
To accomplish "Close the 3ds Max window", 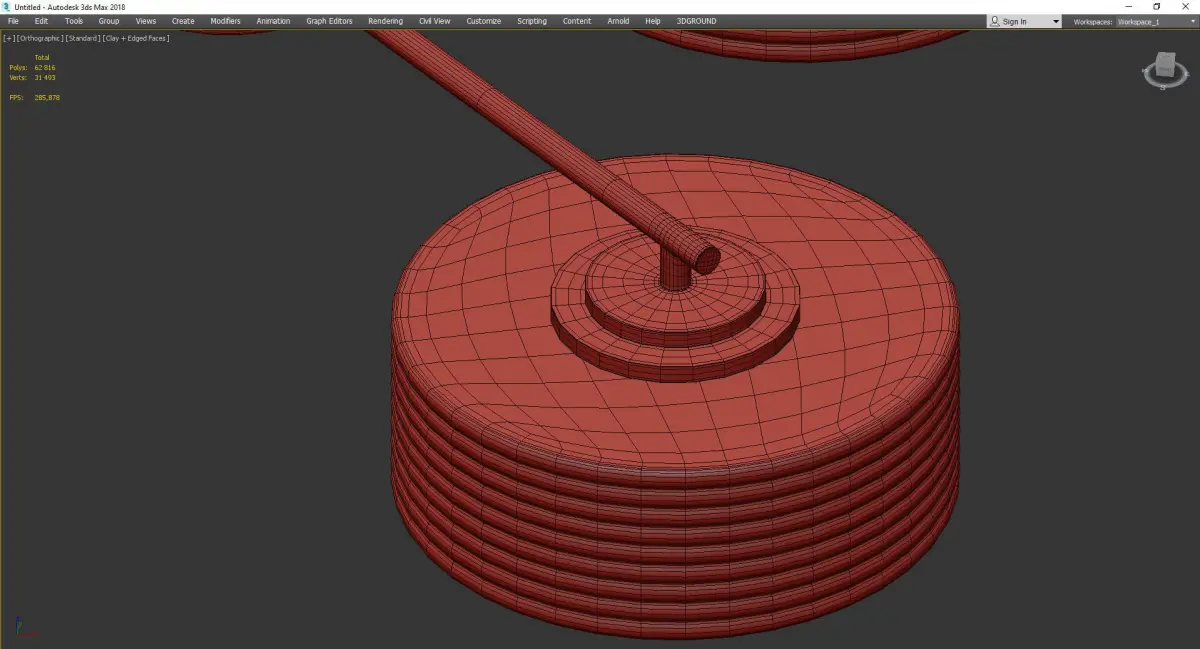I will [x=1185, y=7].
